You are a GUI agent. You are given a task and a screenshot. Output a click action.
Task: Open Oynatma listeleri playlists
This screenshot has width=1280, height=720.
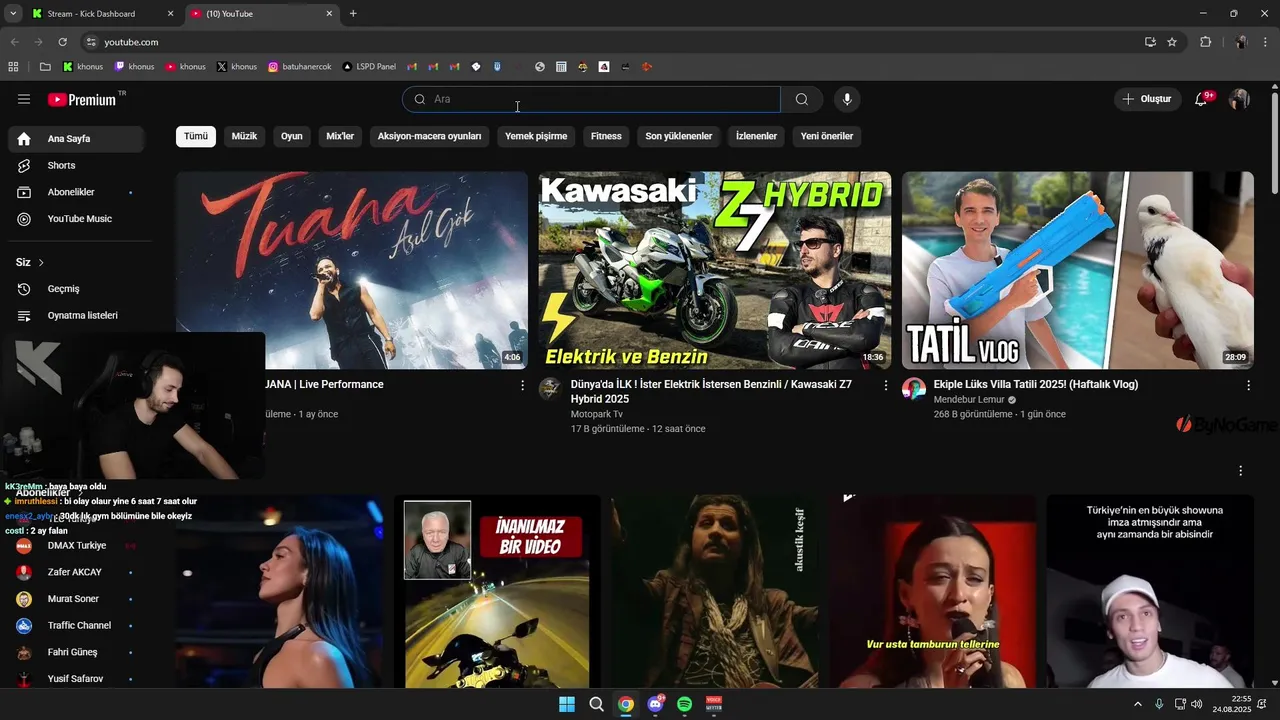click(76, 315)
